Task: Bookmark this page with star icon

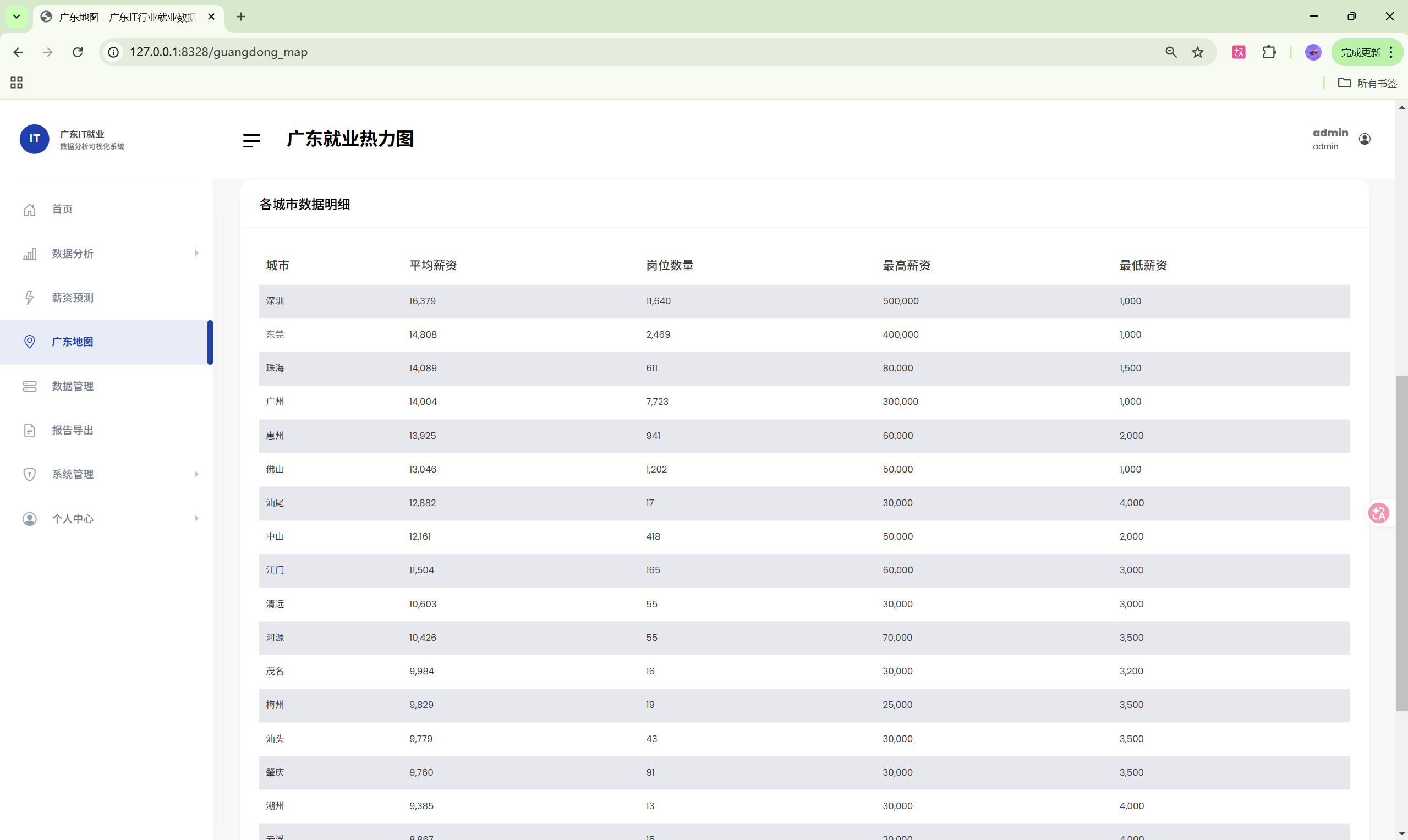Action: pos(1197,52)
